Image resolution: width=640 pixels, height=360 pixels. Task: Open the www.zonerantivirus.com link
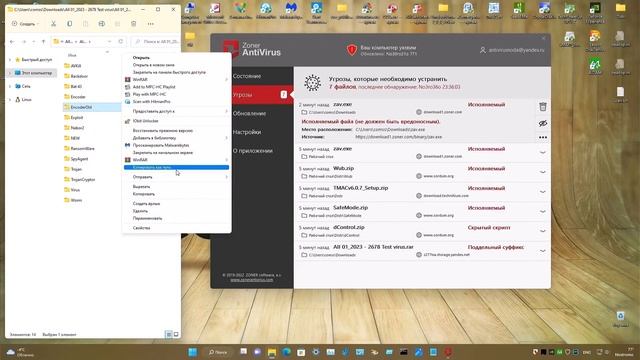[251, 280]
